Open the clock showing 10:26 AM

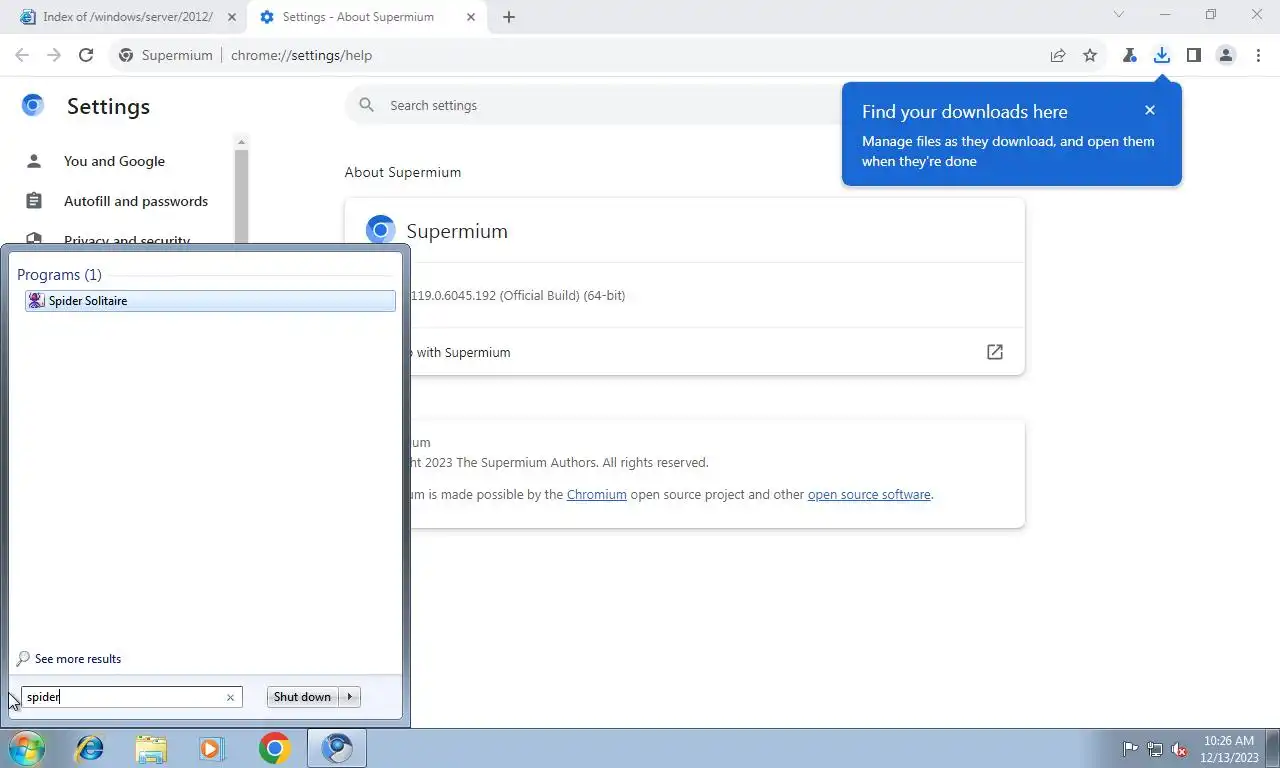coord(1229,749)
